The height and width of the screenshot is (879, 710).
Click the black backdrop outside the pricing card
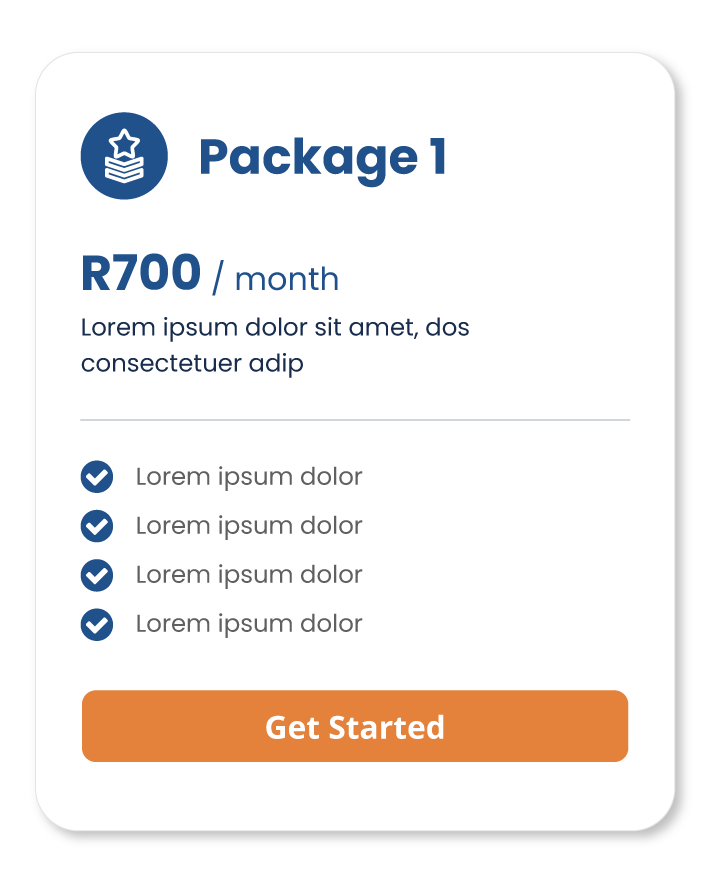[355, 22]
